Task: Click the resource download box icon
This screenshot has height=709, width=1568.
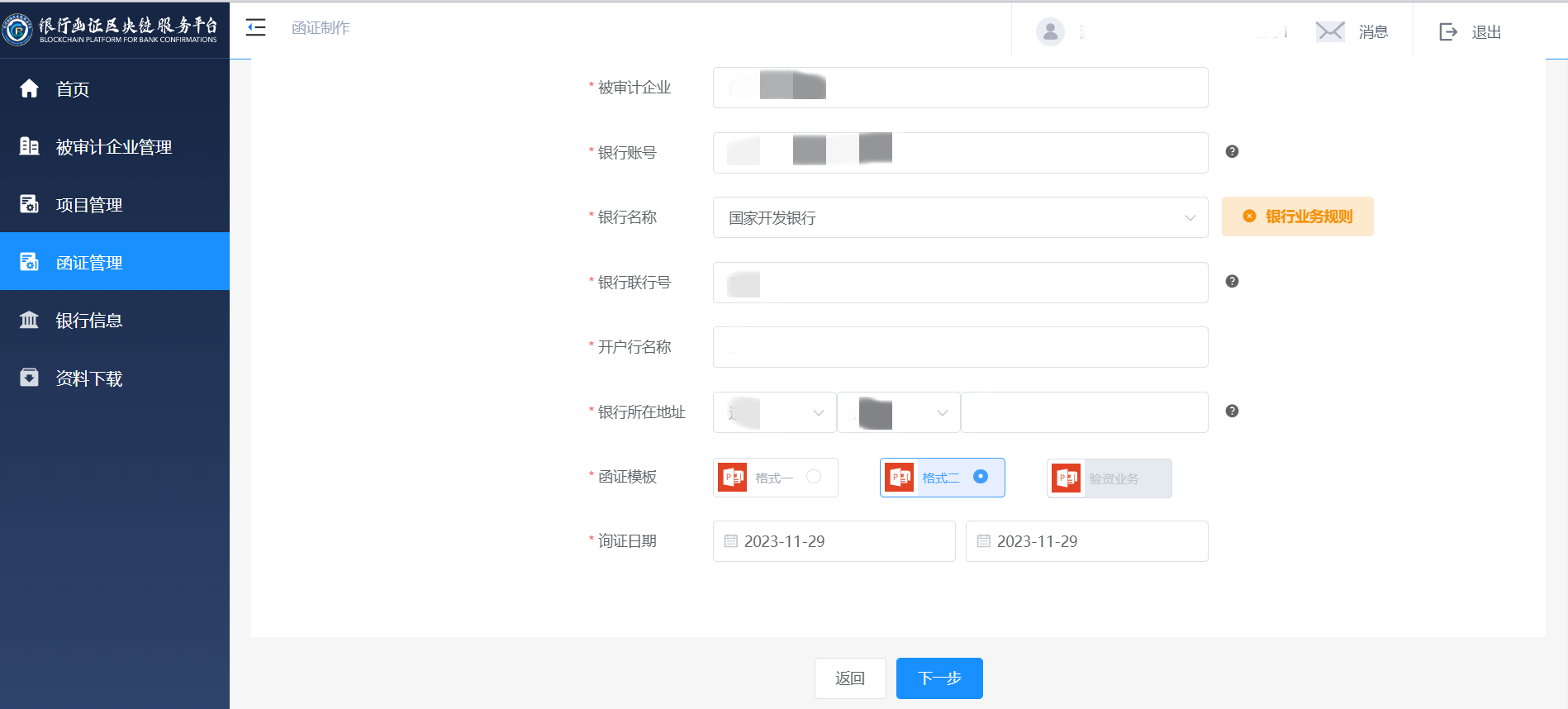Action: pyautogui.click(x=29, y=378)
